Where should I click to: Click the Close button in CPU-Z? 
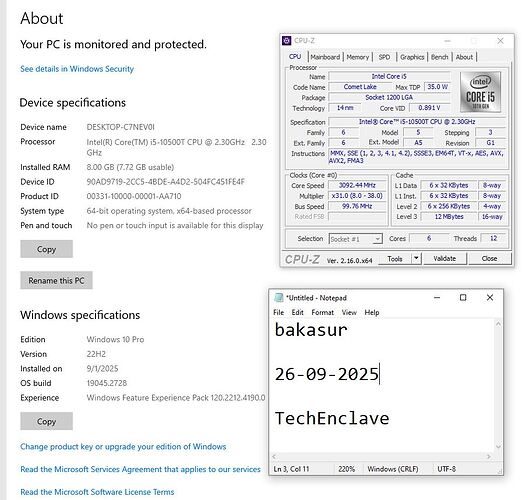pos(489,259)
